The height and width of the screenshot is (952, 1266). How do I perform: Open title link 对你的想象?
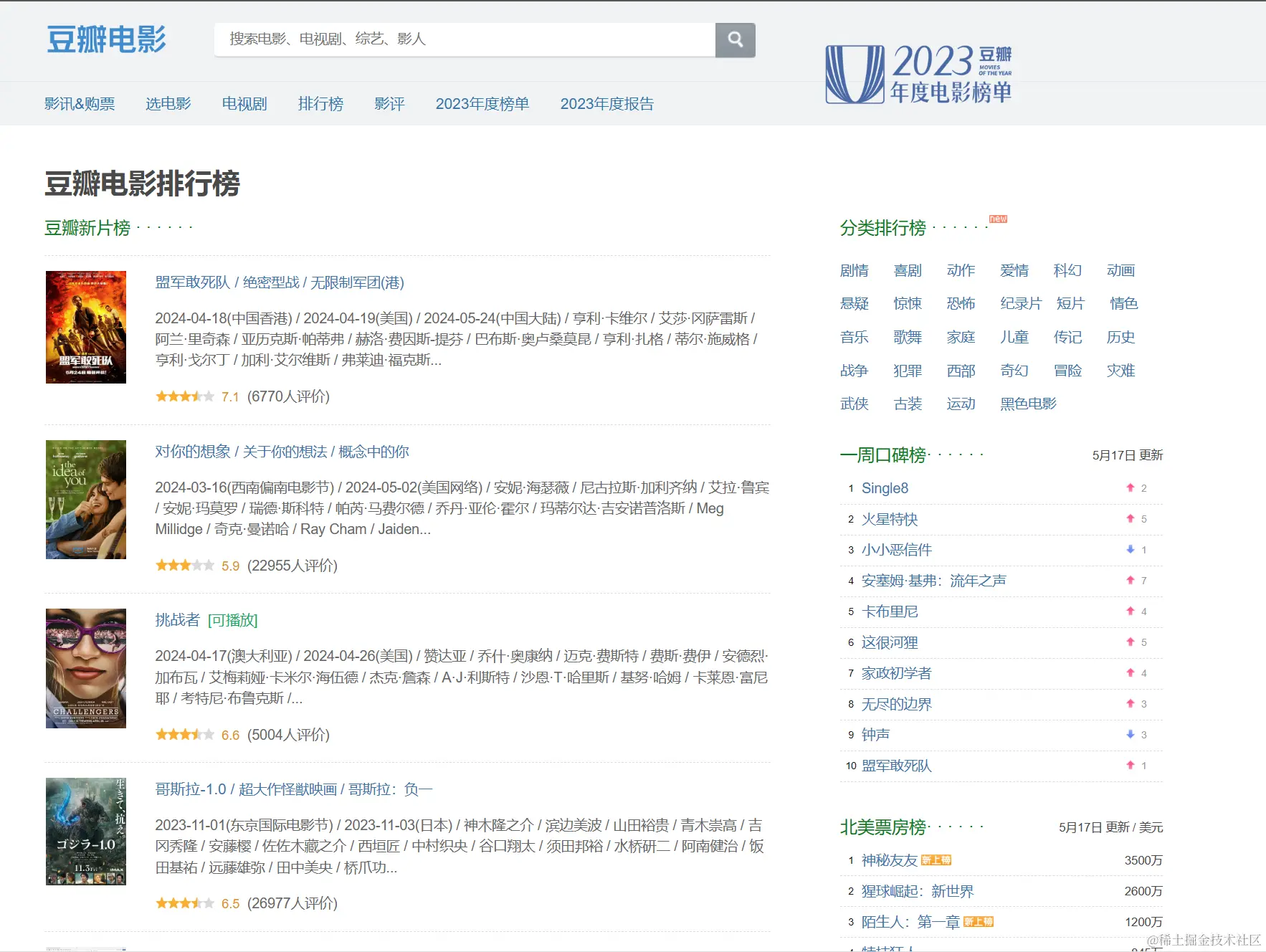(x=282, y=452)
